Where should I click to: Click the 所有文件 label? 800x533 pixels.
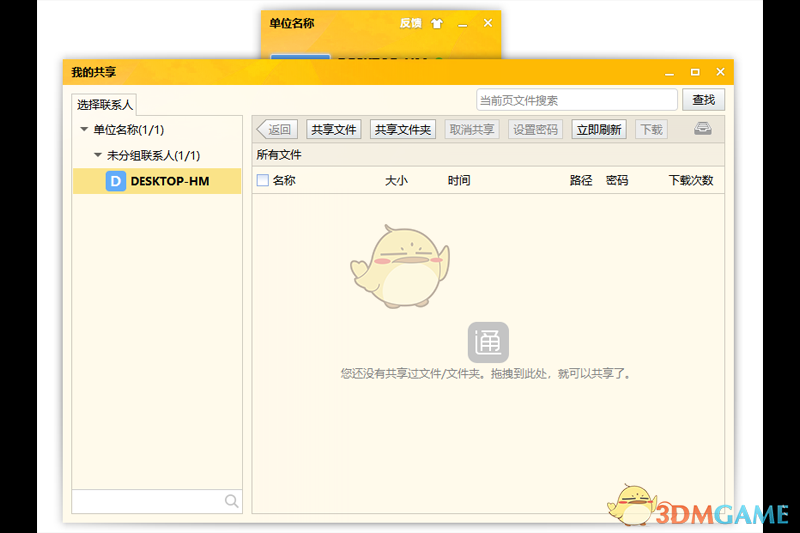point(279,155)
